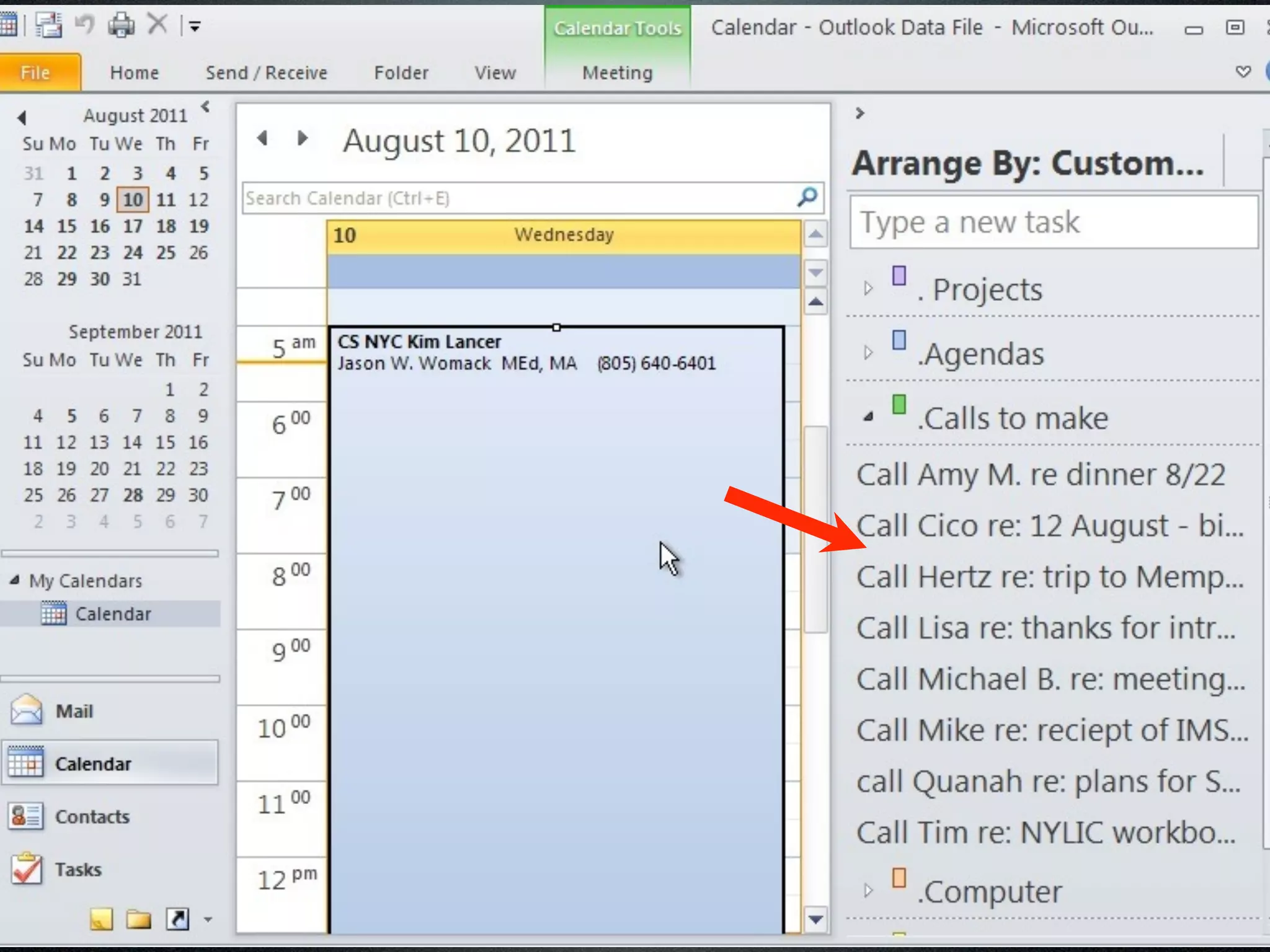Click the Undo icon in quick access toolbar
This screenshot has height=952, width=1270.
tap(84, 25)
